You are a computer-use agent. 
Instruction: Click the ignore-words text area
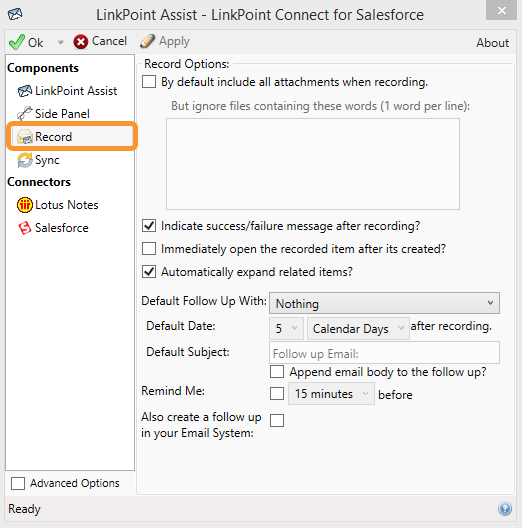(313, 164)
